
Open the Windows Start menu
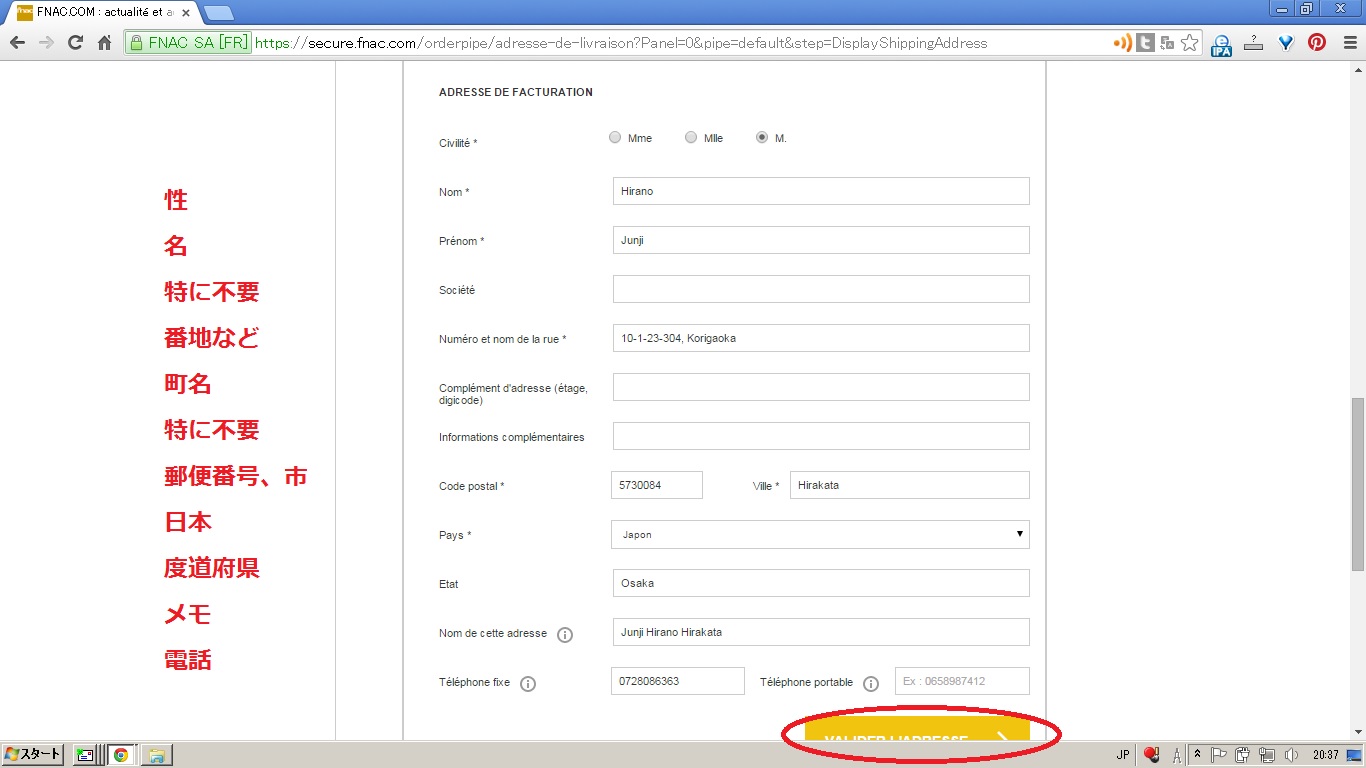[x=33, y=755]
